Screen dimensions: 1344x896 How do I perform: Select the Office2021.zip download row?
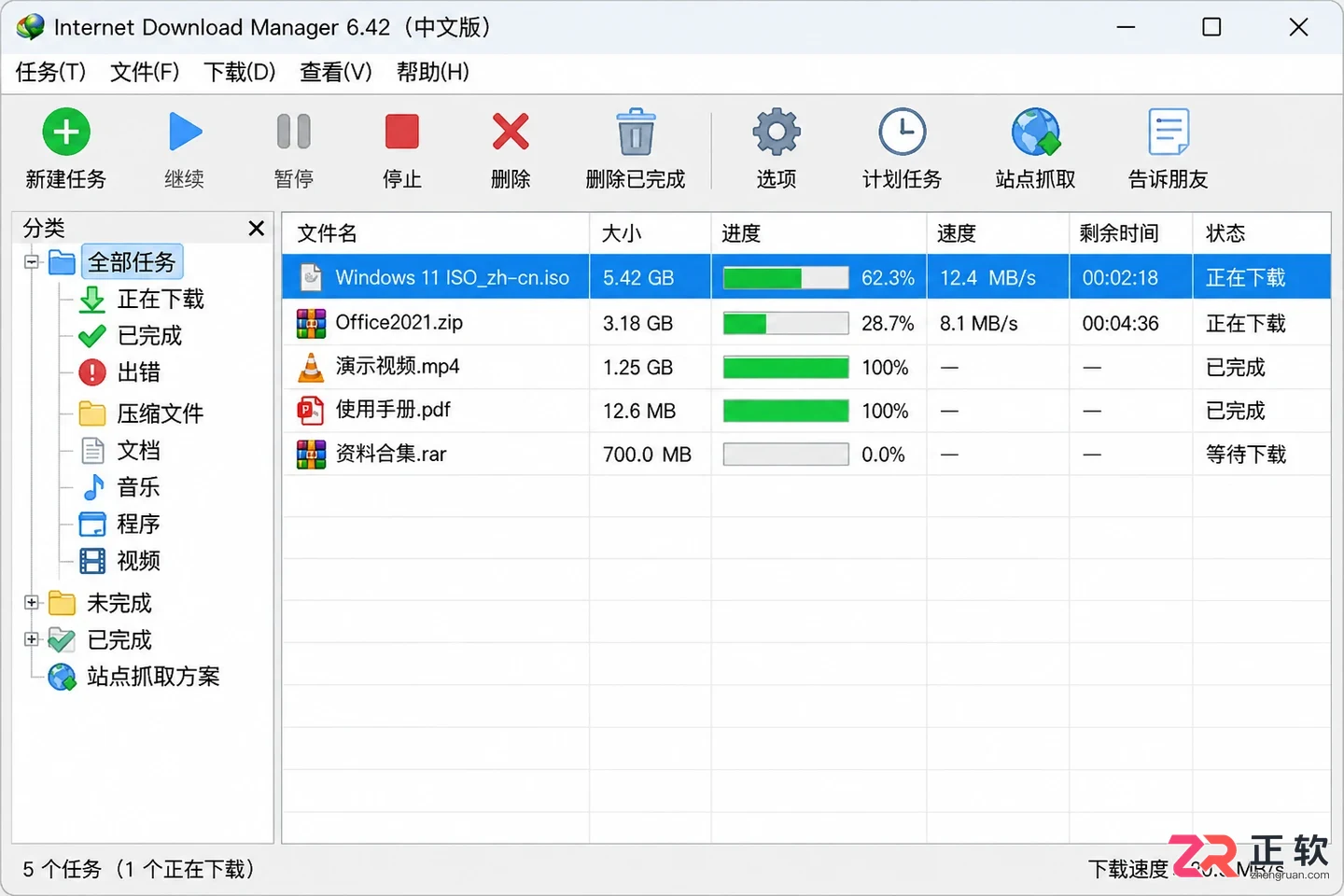coord(806,323)
